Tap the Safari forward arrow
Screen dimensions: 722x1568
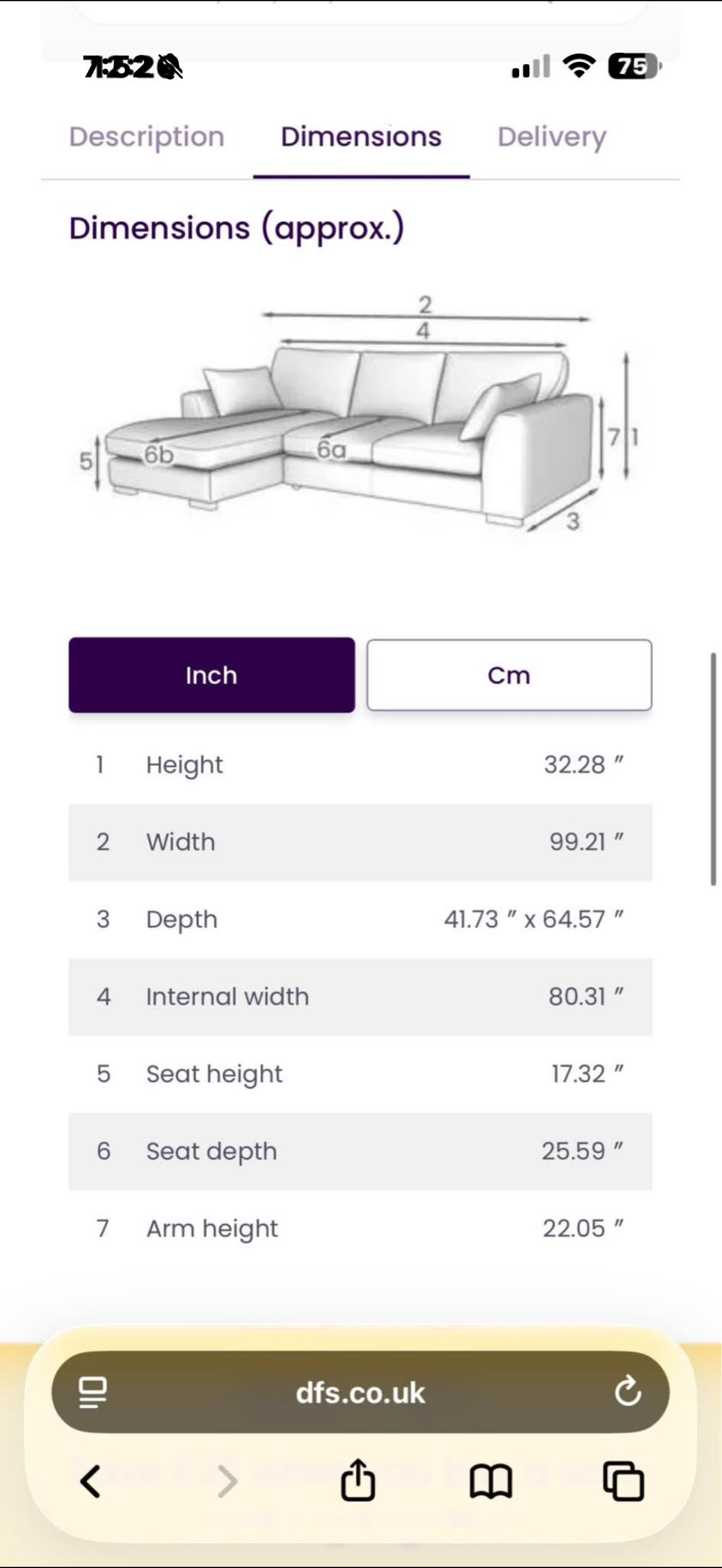(x=227, y=1482)
